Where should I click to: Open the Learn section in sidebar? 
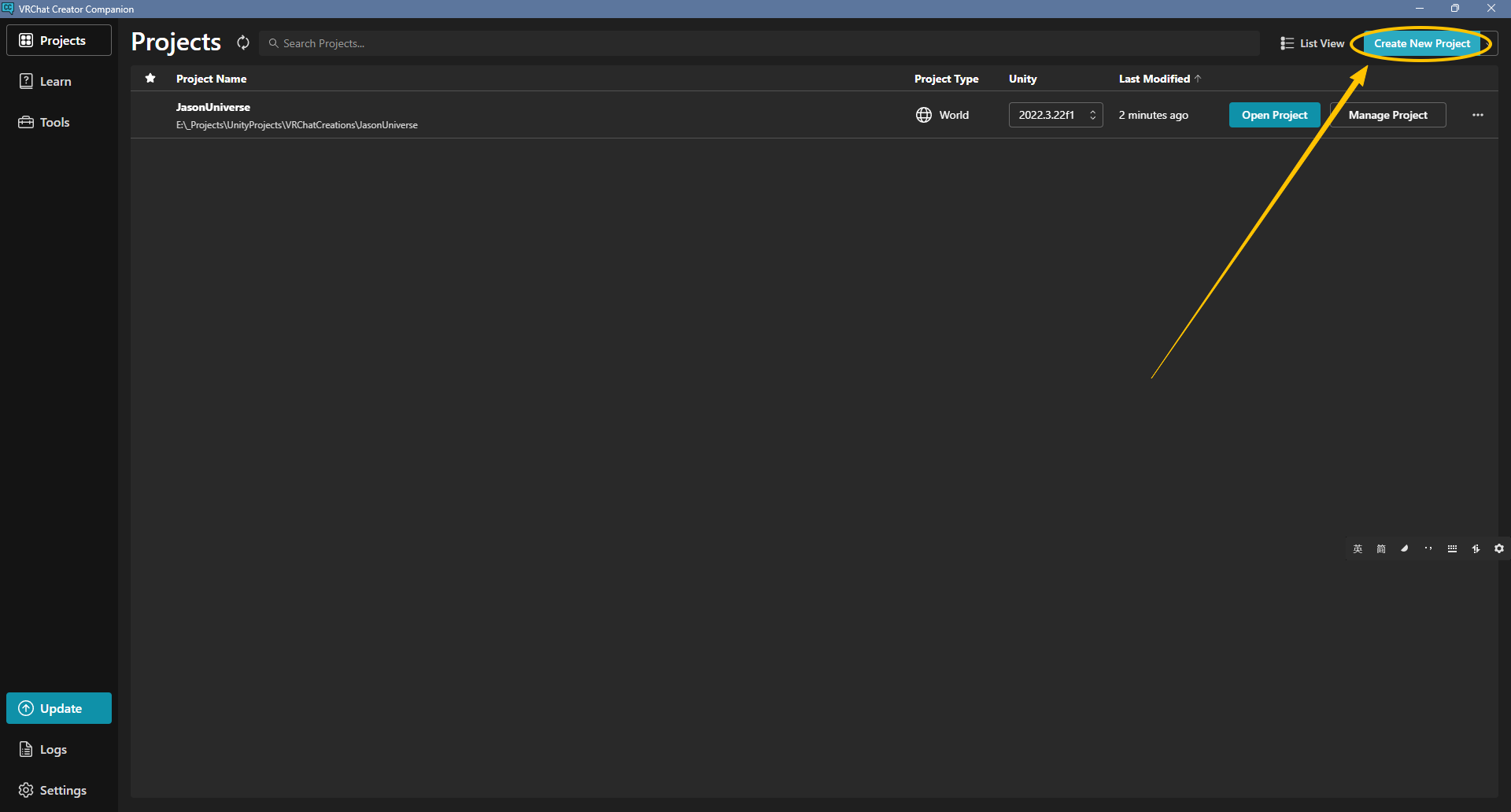[x=55, y=81]
